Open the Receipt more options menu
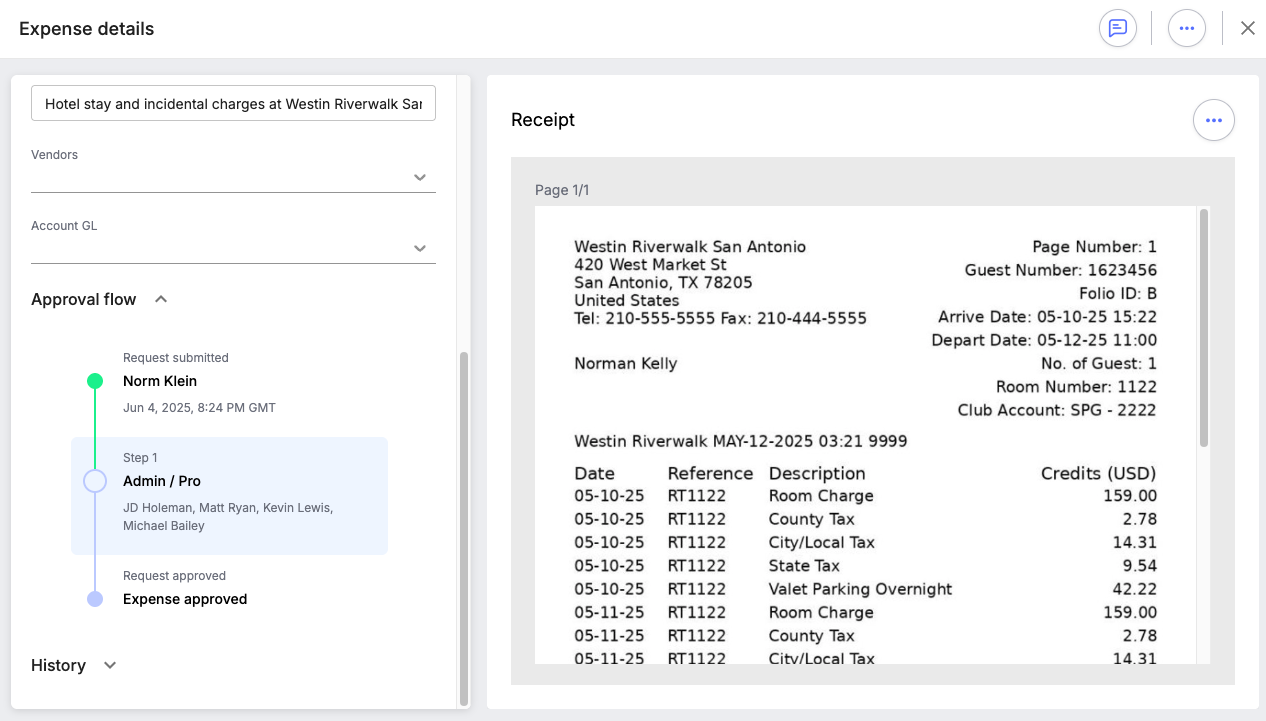Image resolution: width=1266 pixels, height=721 pixels. pyautogui.click(x=1214, y=120)
